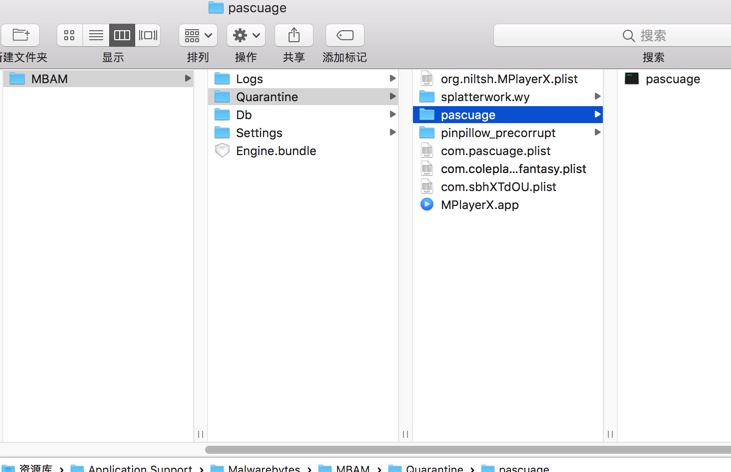The height and width of the screenshot is (472, 731).
Task: Expand the MBAM folder arrow
Action: 187,78
